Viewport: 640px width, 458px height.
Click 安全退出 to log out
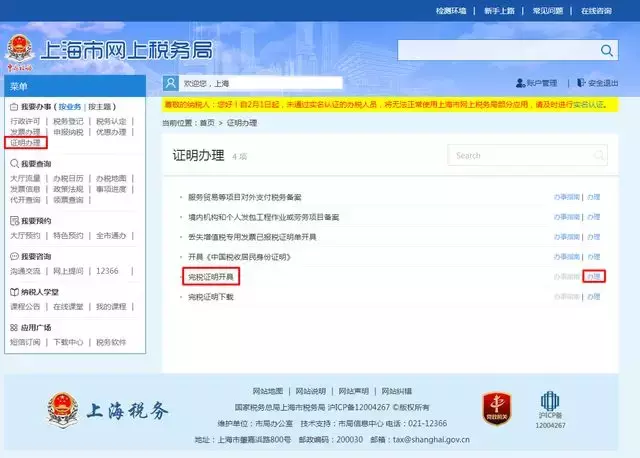point(603,83)
